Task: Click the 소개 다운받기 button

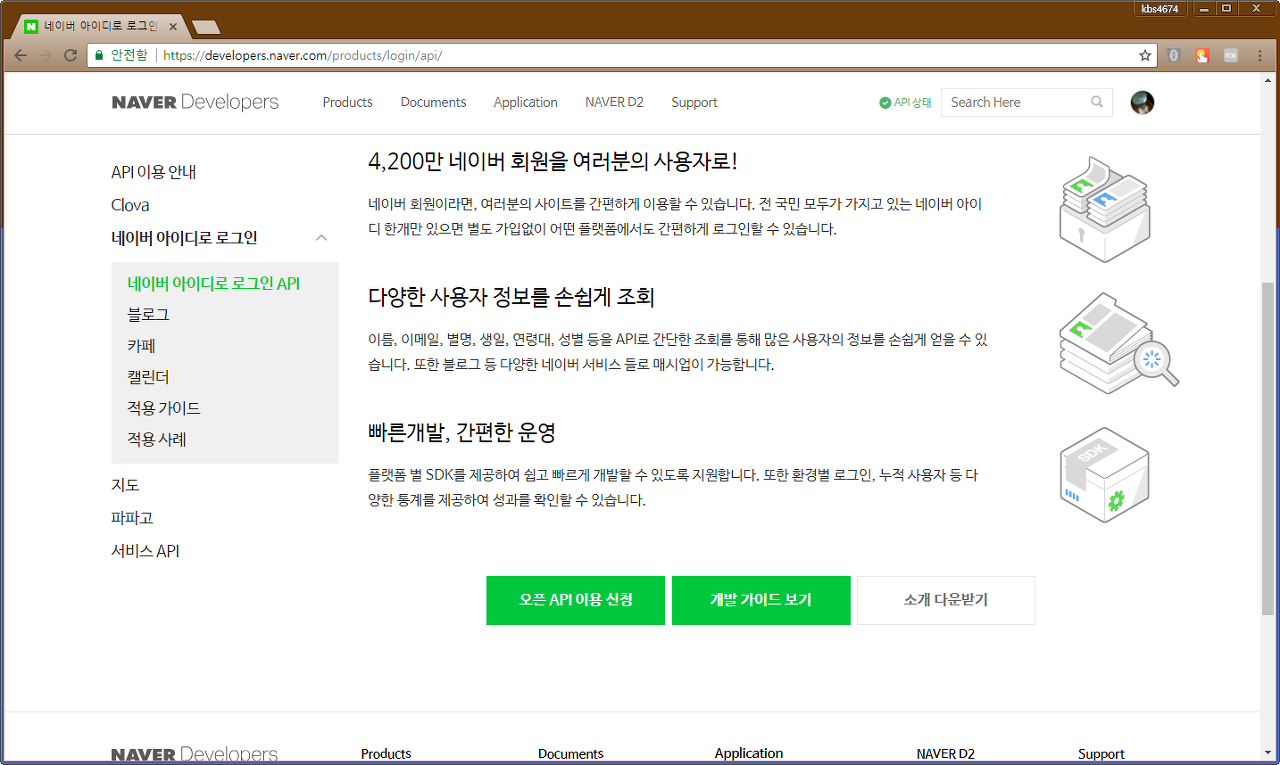Action: click(946, 600)
